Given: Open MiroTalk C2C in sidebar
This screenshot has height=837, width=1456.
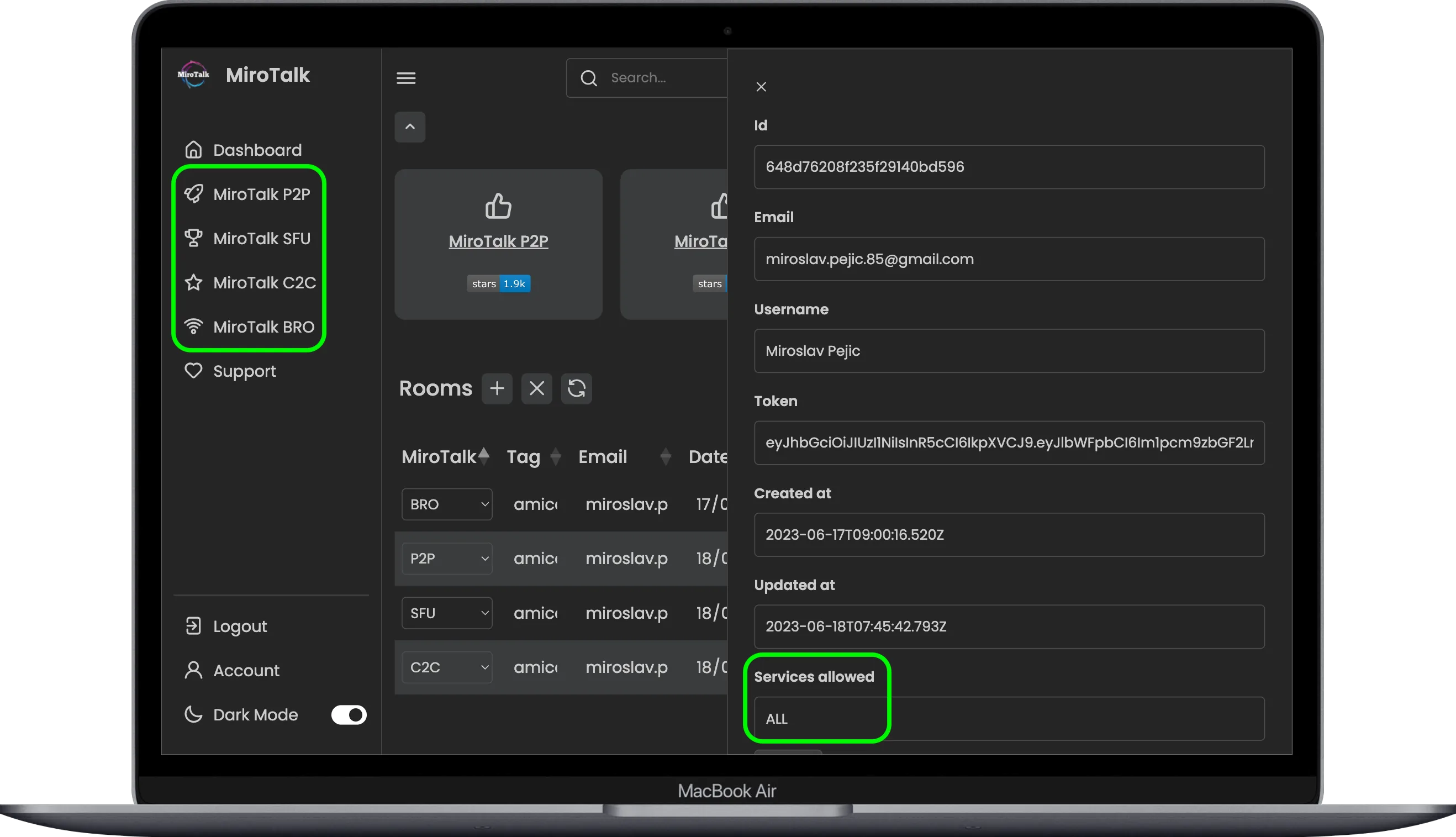Looking at the screenshot, I should [x=250, y=283].
